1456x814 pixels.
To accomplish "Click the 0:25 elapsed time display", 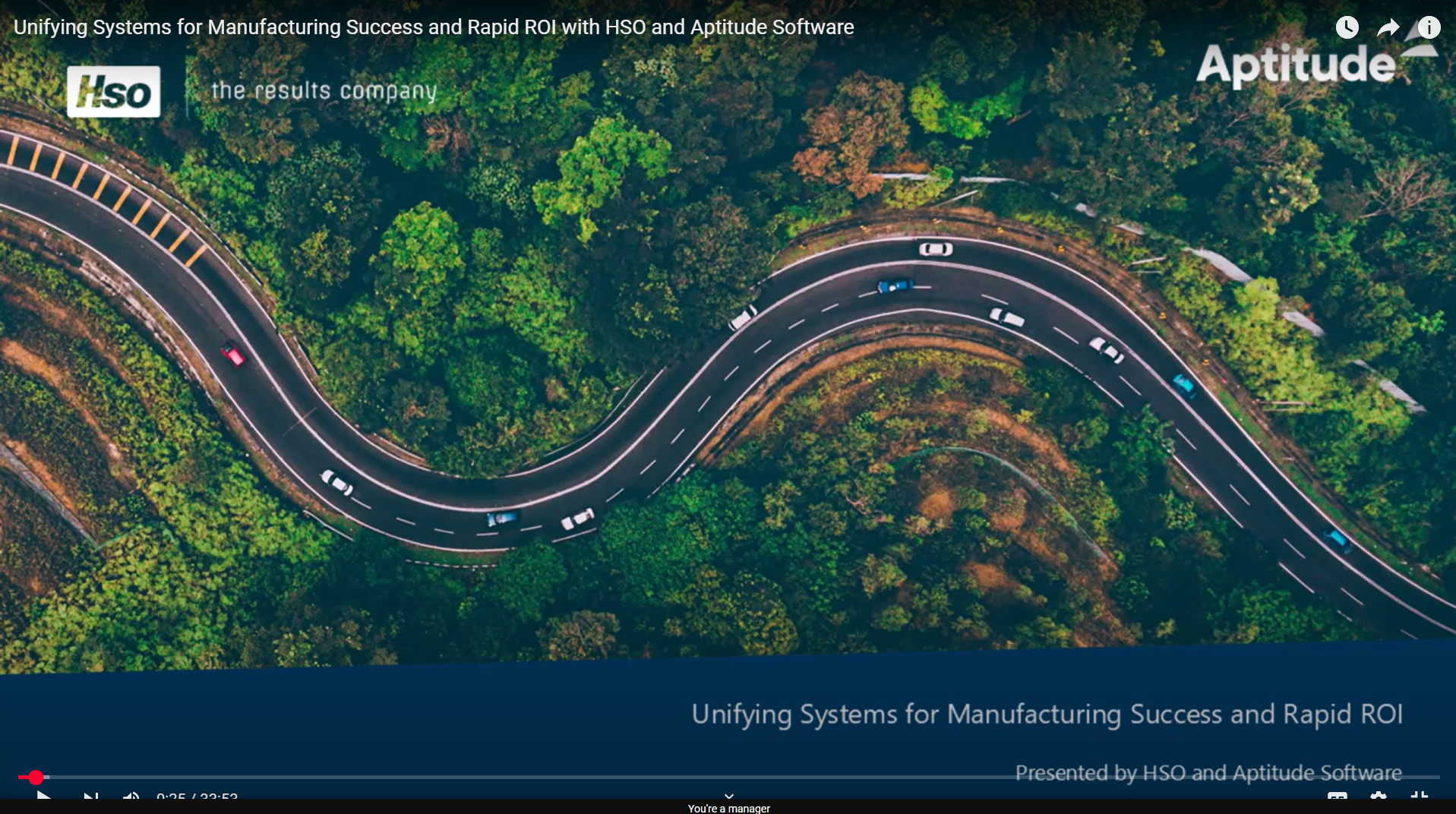I will [x=171, y=796].
